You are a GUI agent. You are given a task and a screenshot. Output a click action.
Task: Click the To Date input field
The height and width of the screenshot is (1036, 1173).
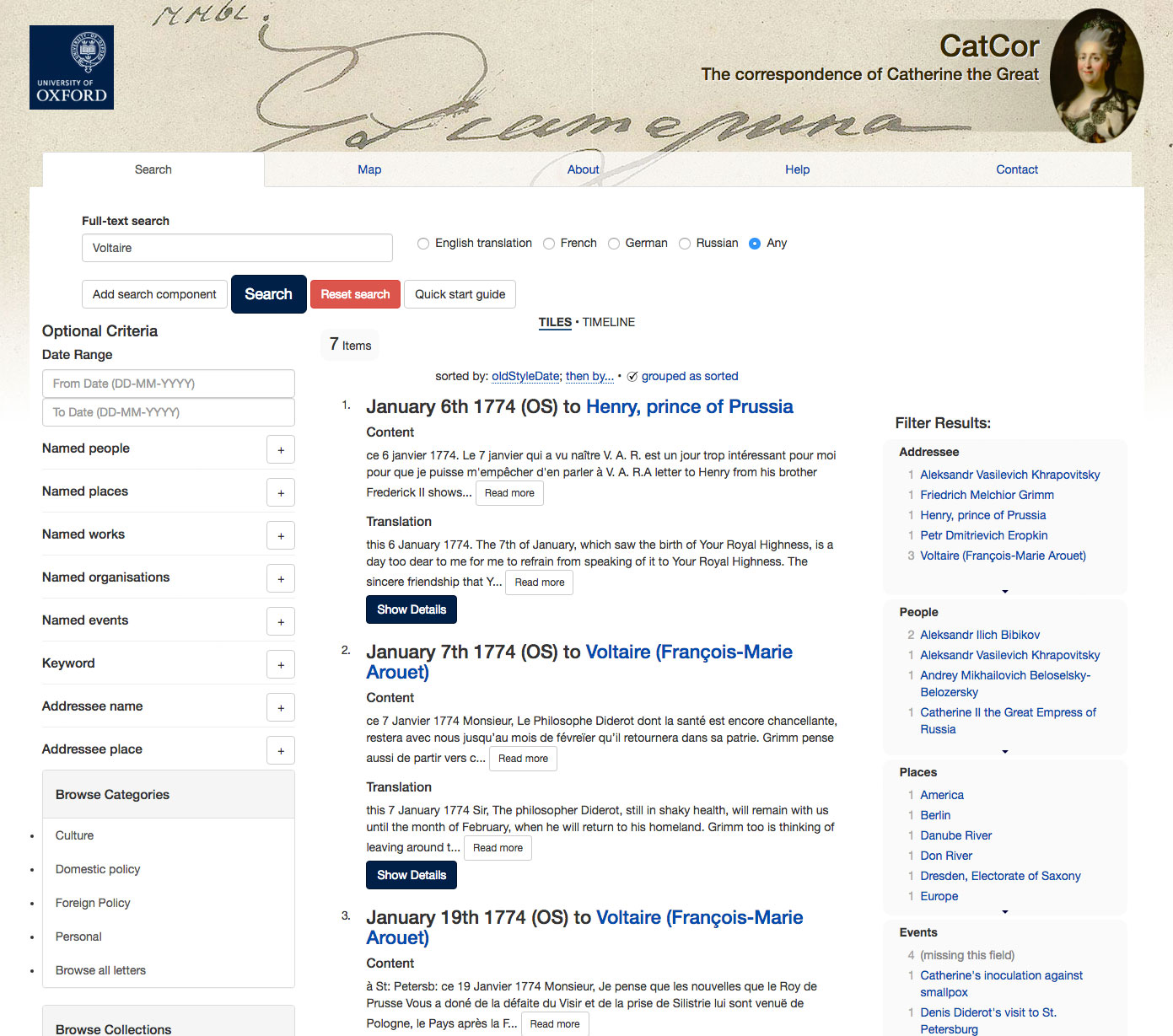point(169,412)
